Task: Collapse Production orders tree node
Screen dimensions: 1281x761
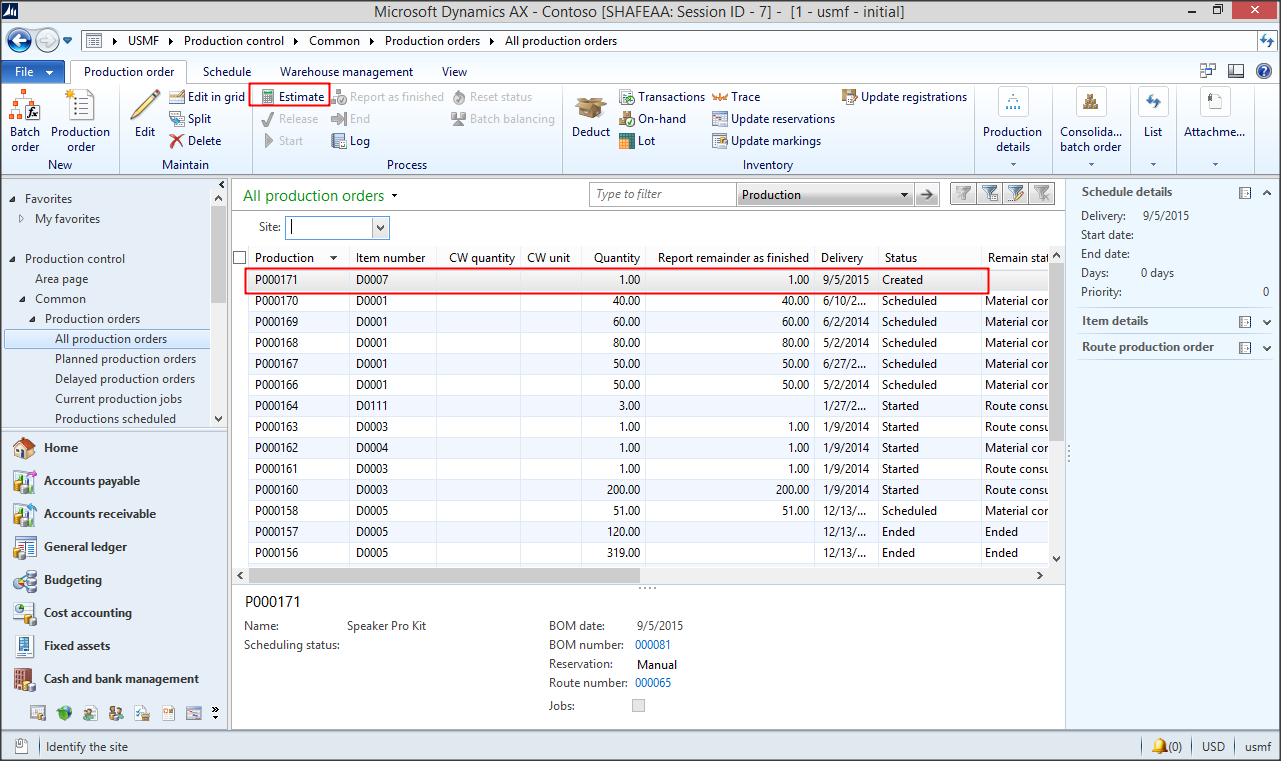Action: coord(31,319)
